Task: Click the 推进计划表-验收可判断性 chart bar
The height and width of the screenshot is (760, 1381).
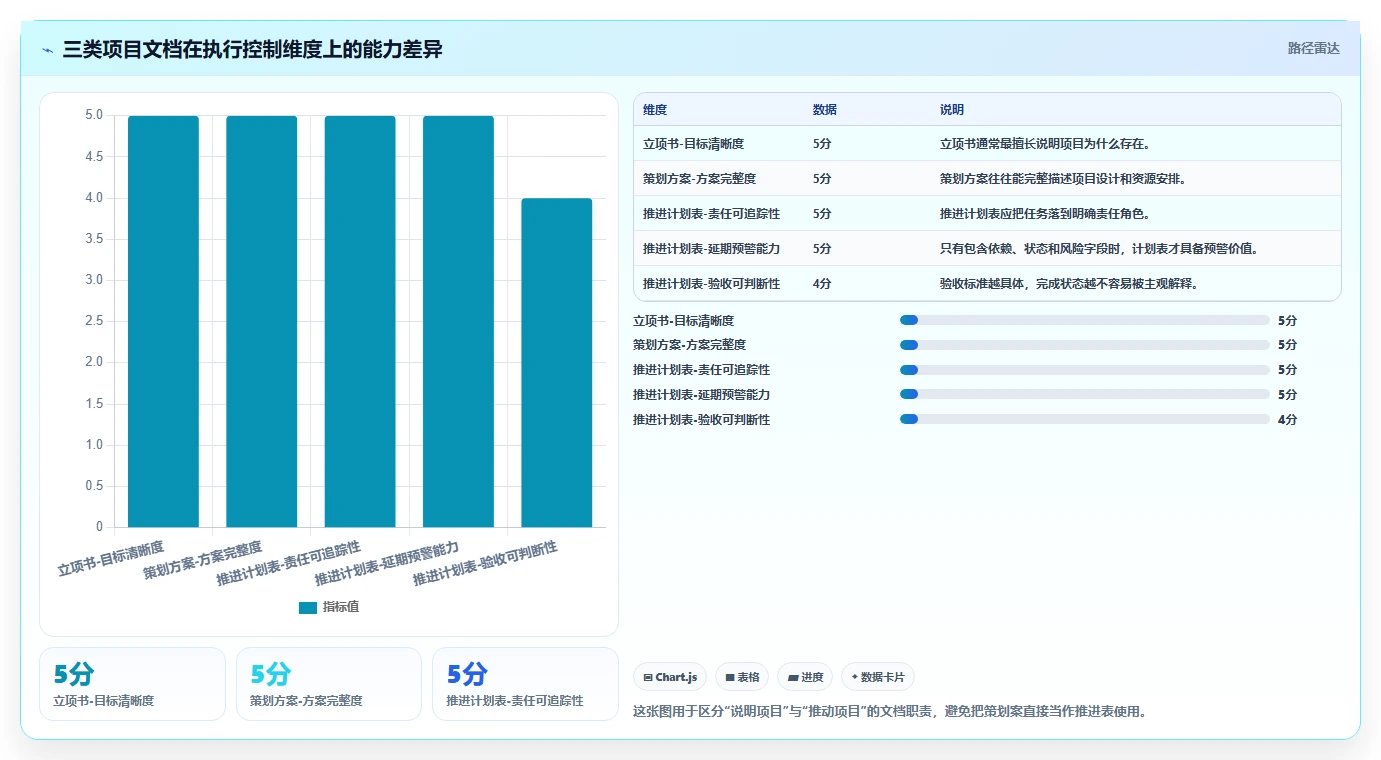Action: point(557,362)
